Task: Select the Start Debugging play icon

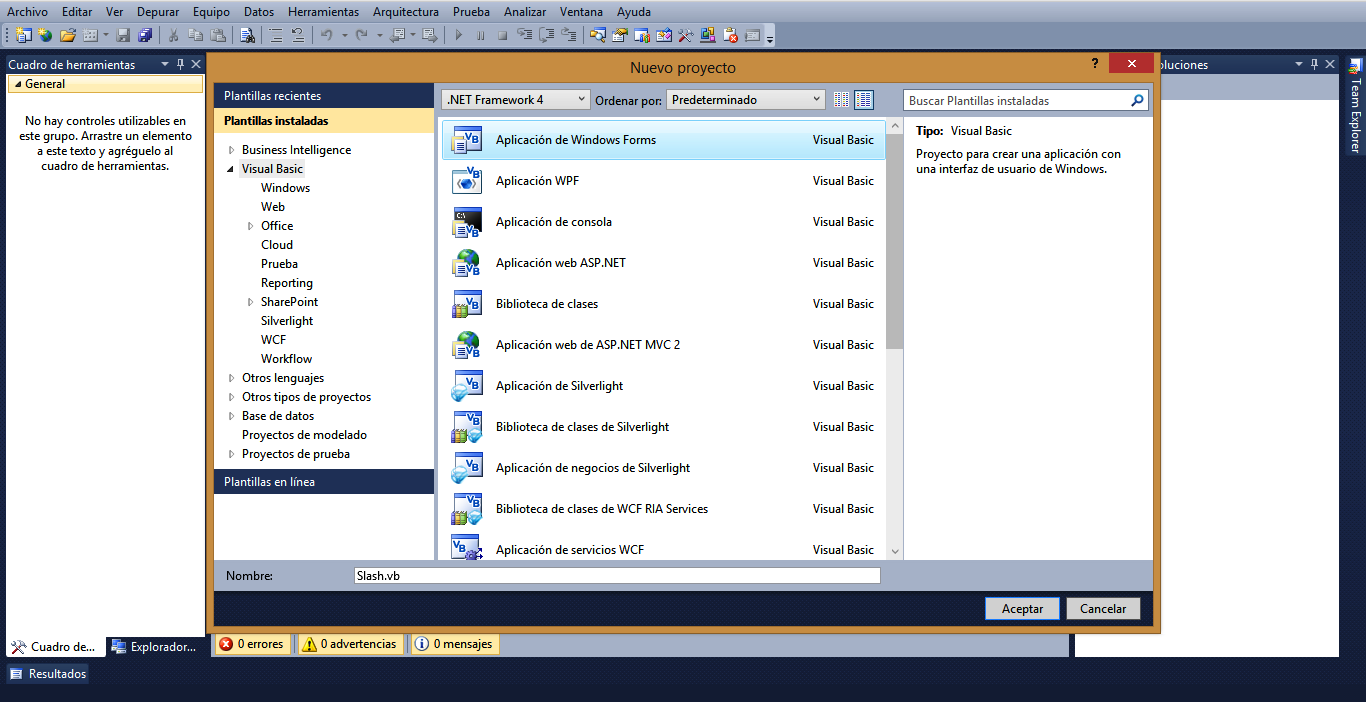Action: 460,35
